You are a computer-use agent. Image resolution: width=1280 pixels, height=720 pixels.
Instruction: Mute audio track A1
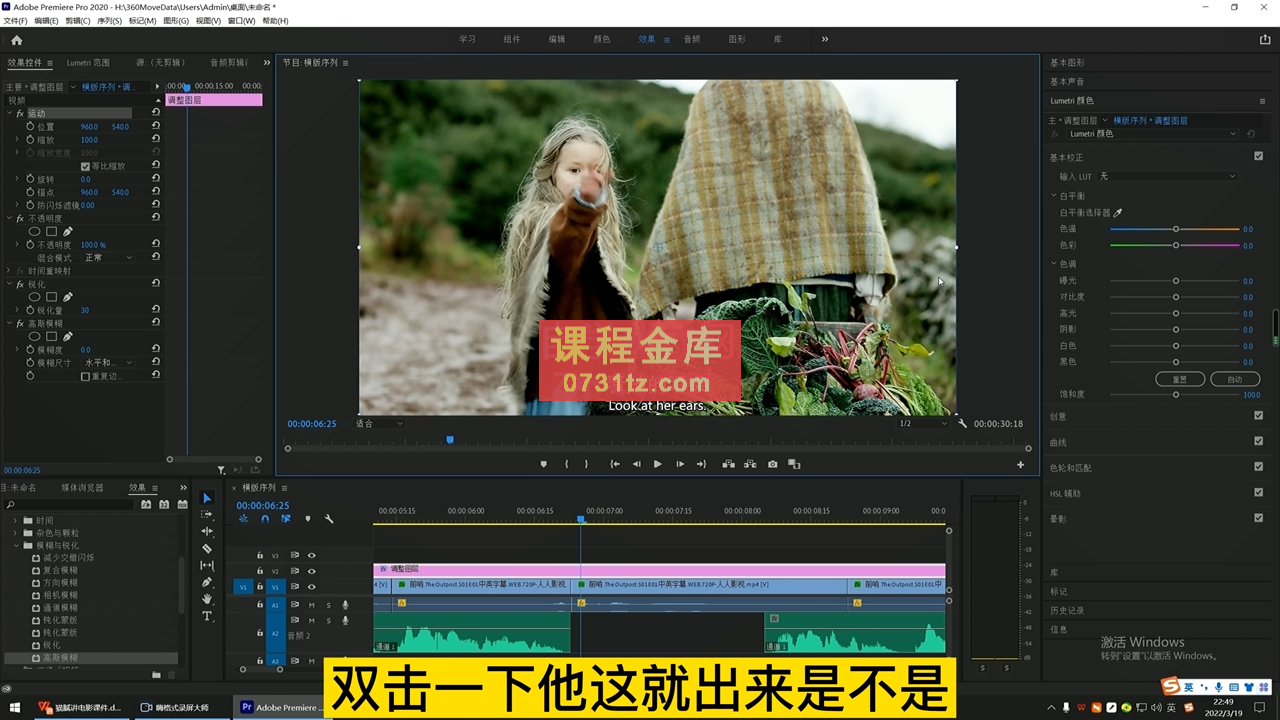(311, 605)
